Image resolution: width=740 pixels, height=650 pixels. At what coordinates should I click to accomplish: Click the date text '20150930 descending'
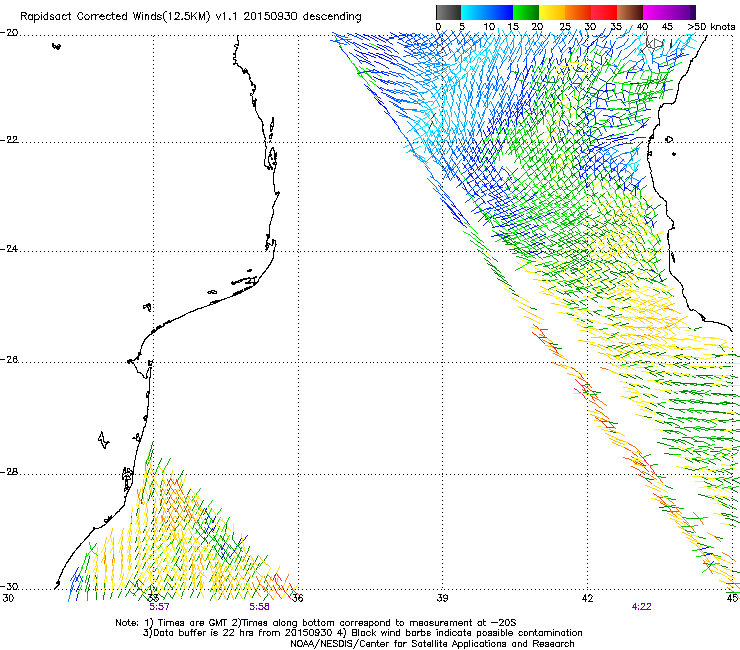click(303, 17)
